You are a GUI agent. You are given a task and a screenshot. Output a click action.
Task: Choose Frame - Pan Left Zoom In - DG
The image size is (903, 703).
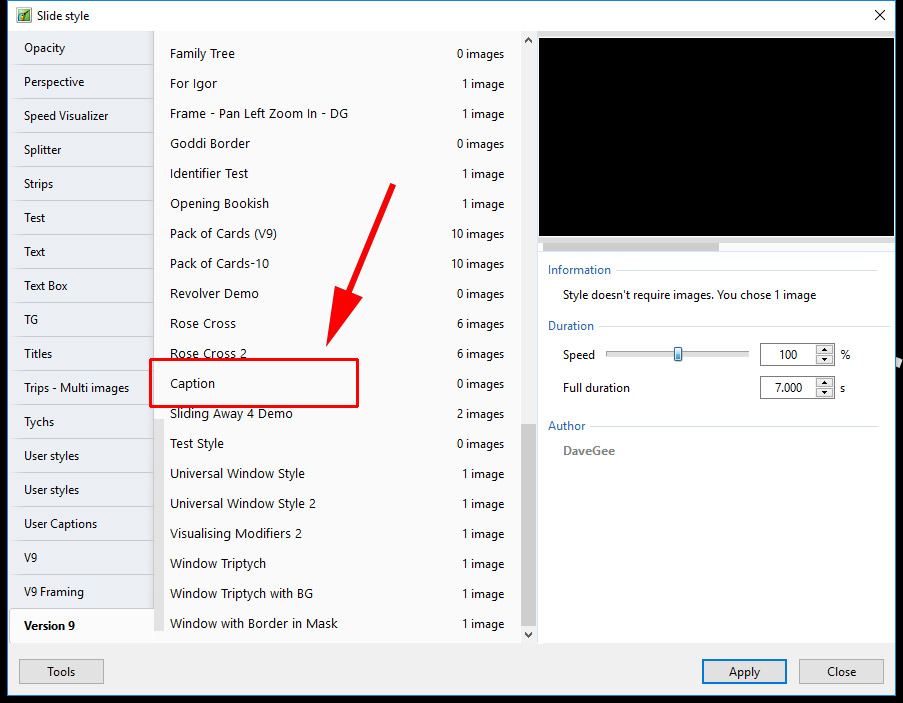coord(337,113)
